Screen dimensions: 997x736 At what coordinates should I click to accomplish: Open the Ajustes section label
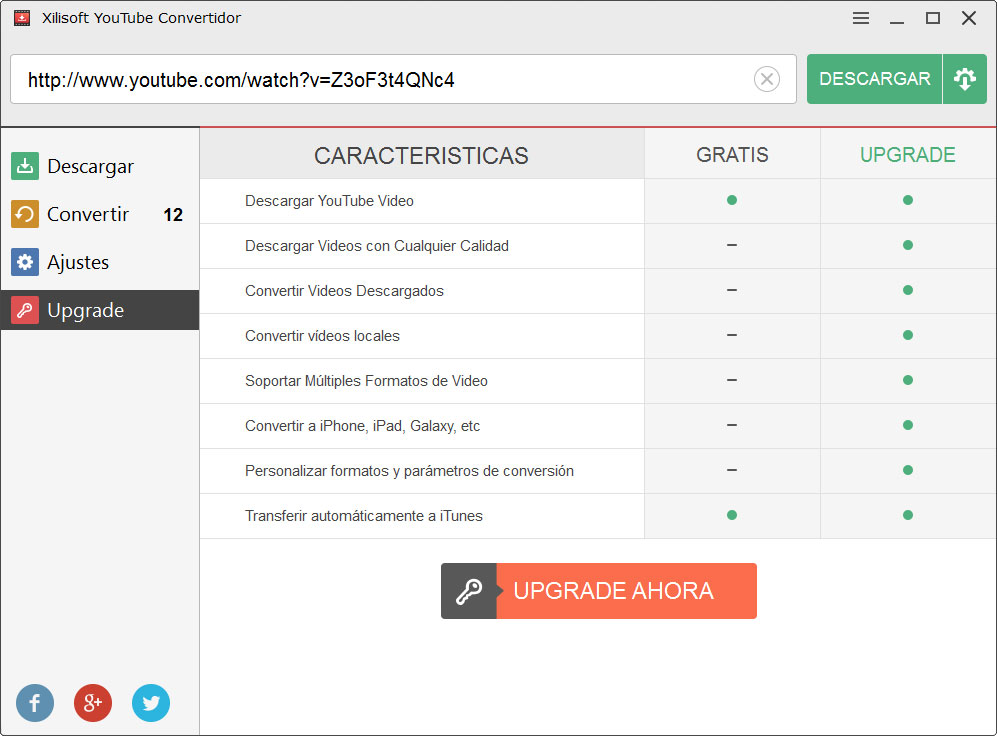tap(78, 262)
